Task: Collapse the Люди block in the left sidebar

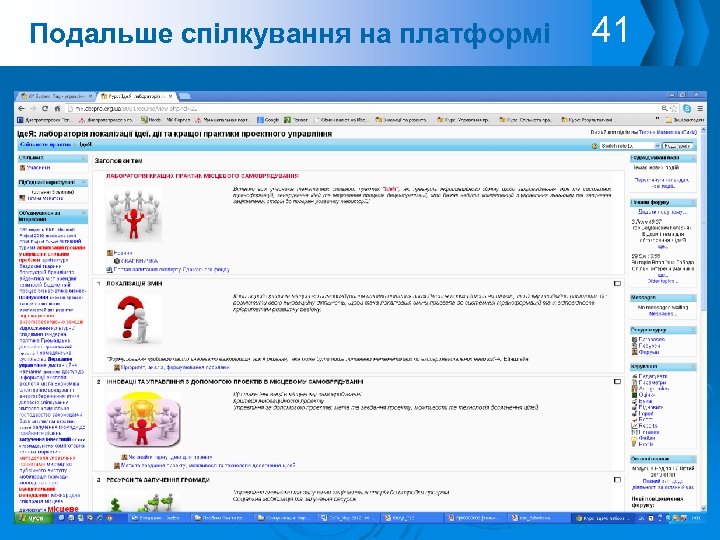Action: pyautogui.click(x=84, y=158)
